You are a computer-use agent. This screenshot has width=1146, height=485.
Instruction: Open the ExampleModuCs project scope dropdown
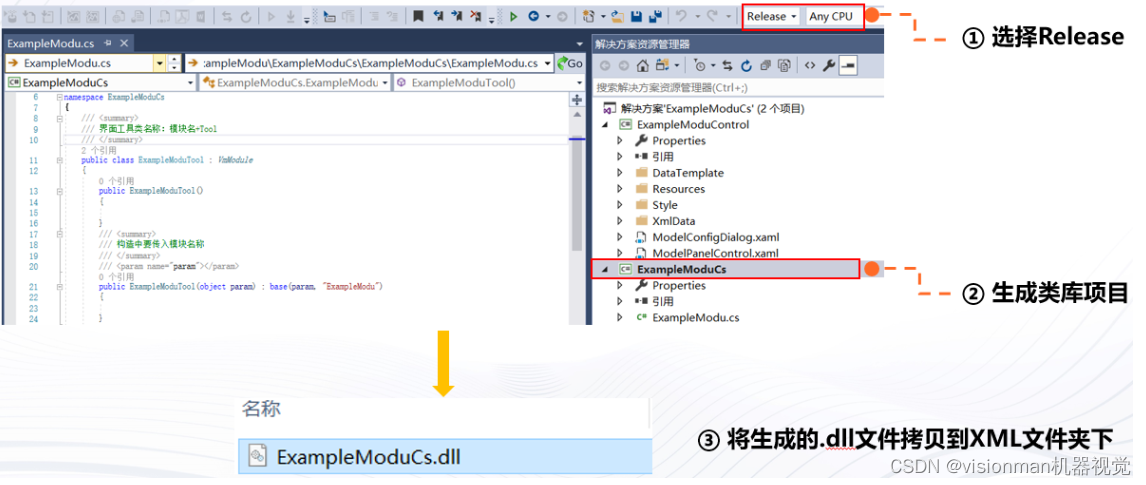pyautogui.click(x=190, y=83)
